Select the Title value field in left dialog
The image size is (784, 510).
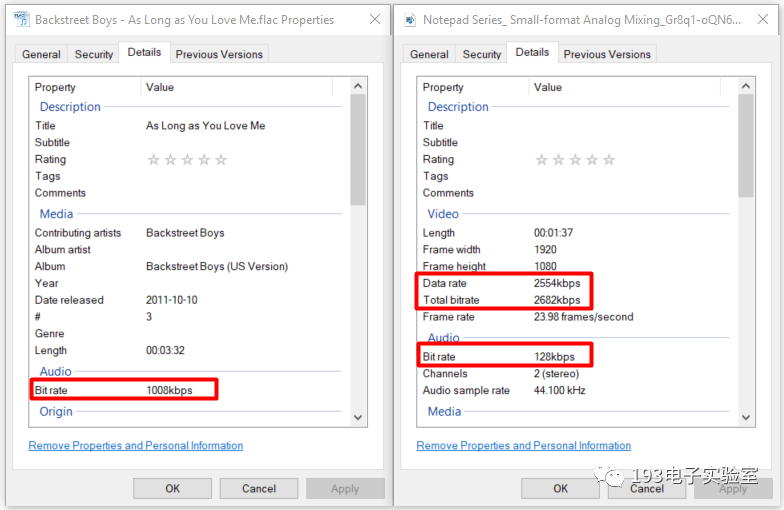click(205, 126)
